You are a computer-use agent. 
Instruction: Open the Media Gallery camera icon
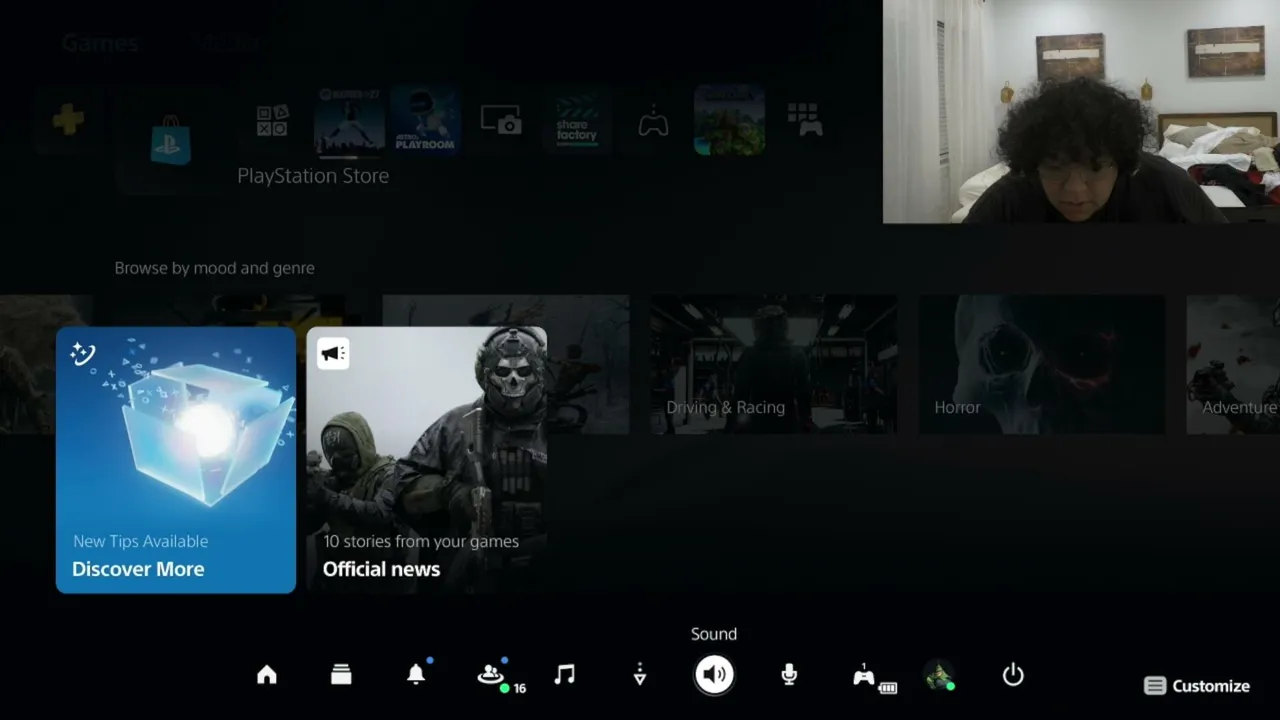pyautogui.click(x=501, y=120)
